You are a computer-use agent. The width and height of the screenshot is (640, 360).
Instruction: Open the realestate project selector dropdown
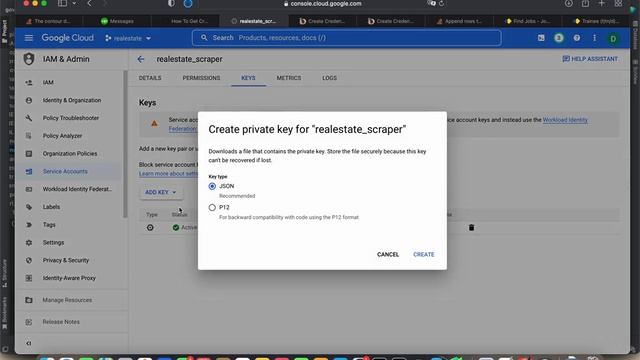tap(128, 38)
